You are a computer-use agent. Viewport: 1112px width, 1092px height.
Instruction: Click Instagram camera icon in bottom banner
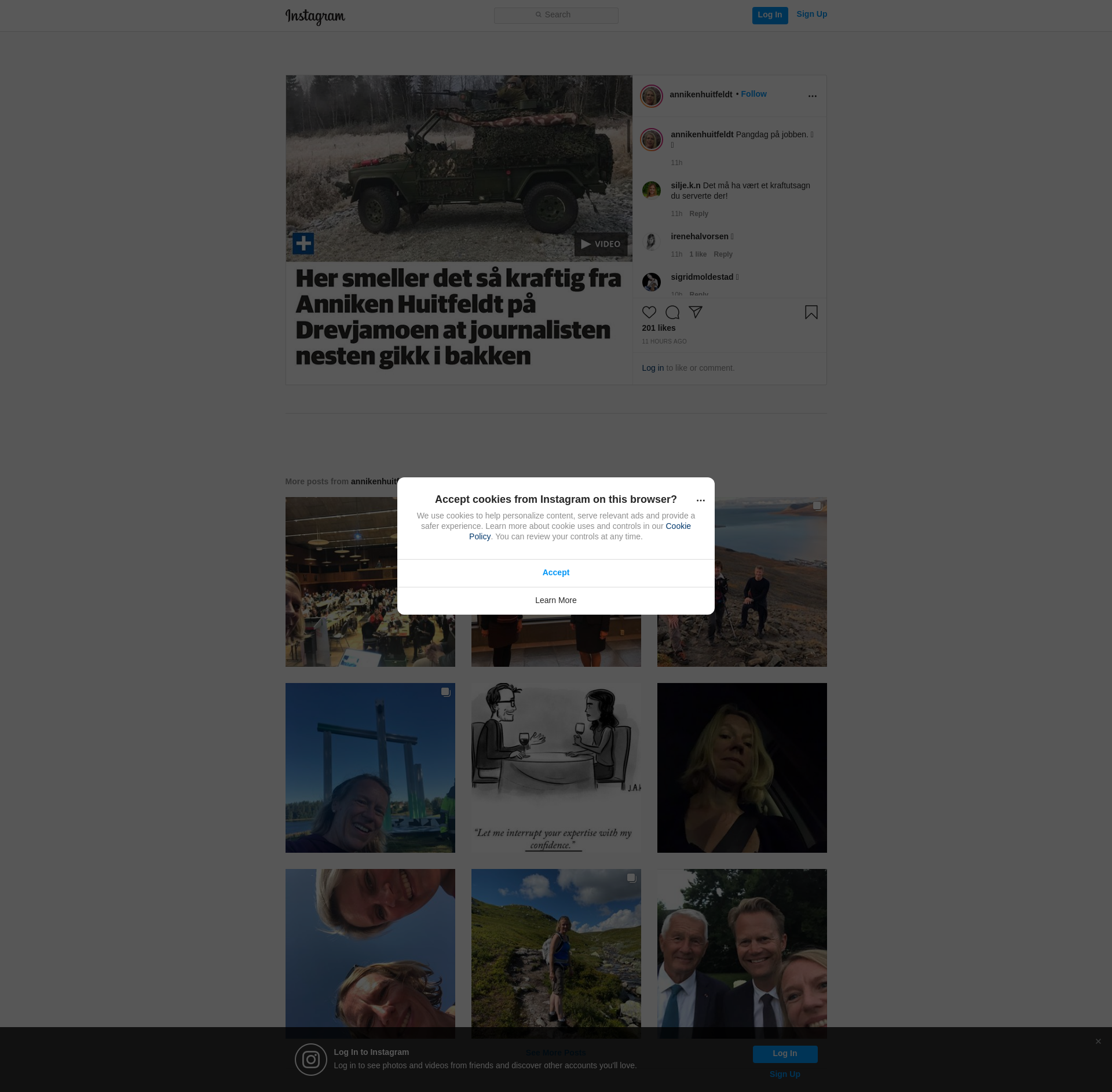311,1060
